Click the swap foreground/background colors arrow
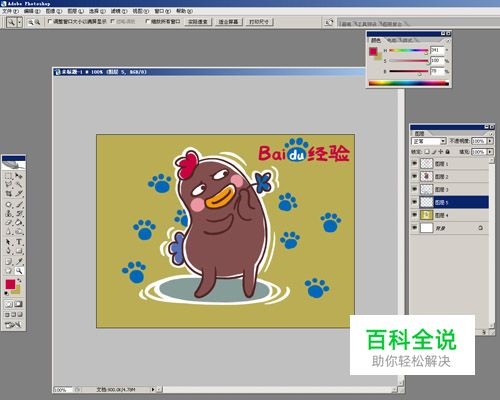Screen dimensions: 500x400 click(x=20, y=281)
